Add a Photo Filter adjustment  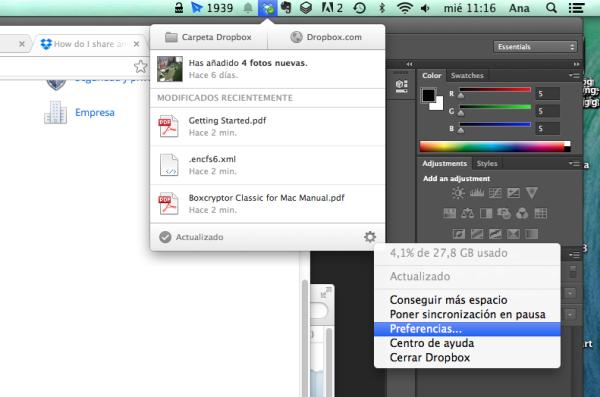(x=504, y=213)
